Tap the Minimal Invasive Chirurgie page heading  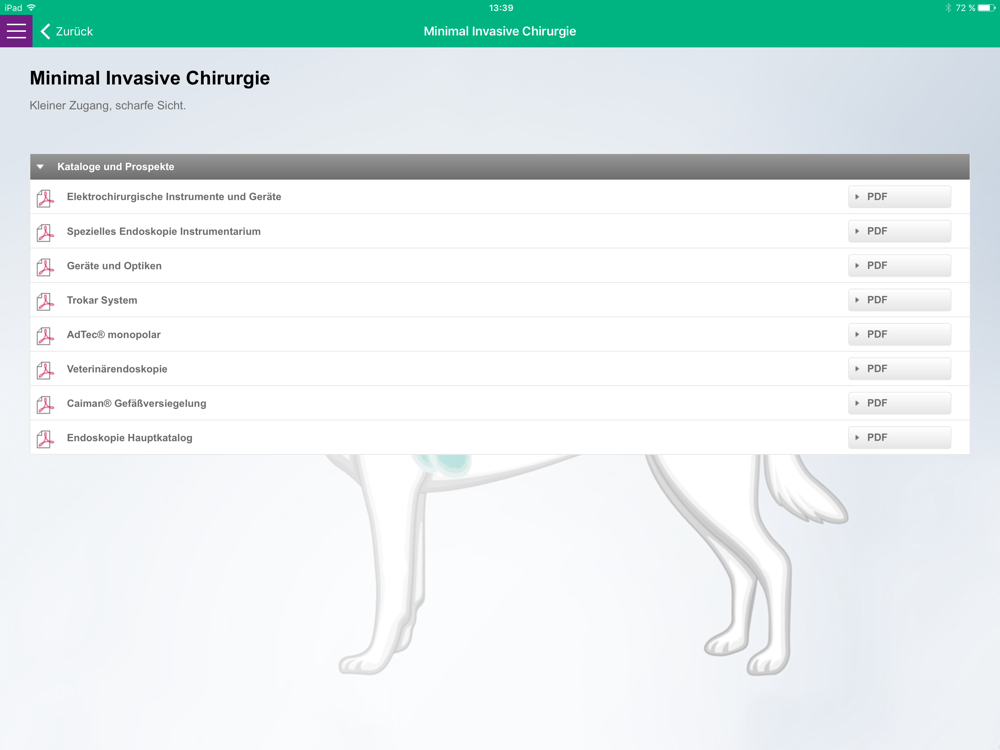click(150, 78)
